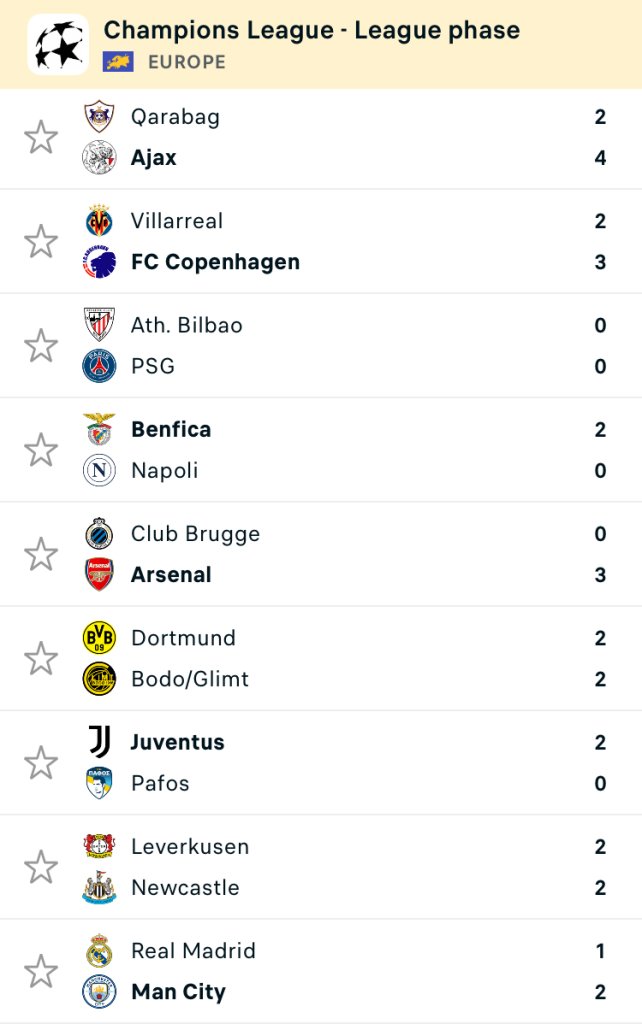Click the Champions League competition logo
This screenshot has width=642, height=1024.
point(58,45)
